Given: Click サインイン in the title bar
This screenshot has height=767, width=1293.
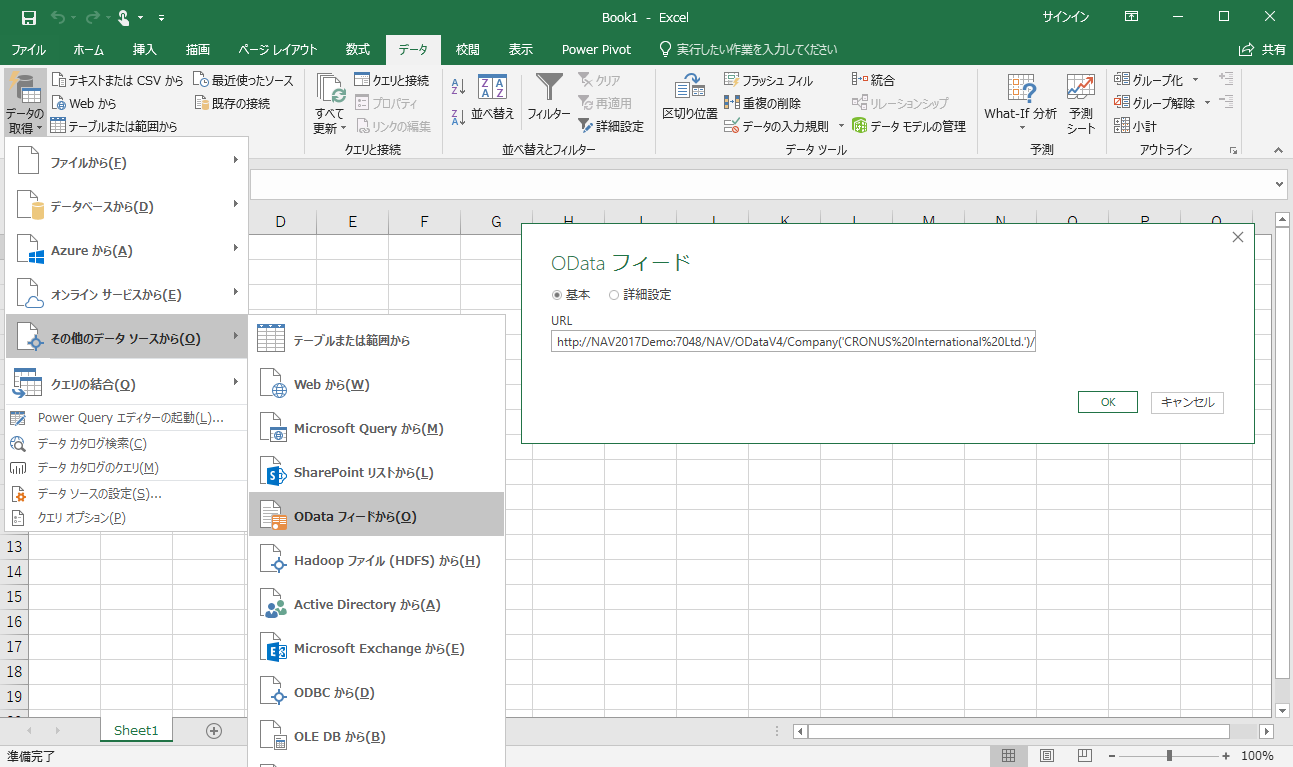Looking at the screenshot, I should click(x=1066, y=18).
